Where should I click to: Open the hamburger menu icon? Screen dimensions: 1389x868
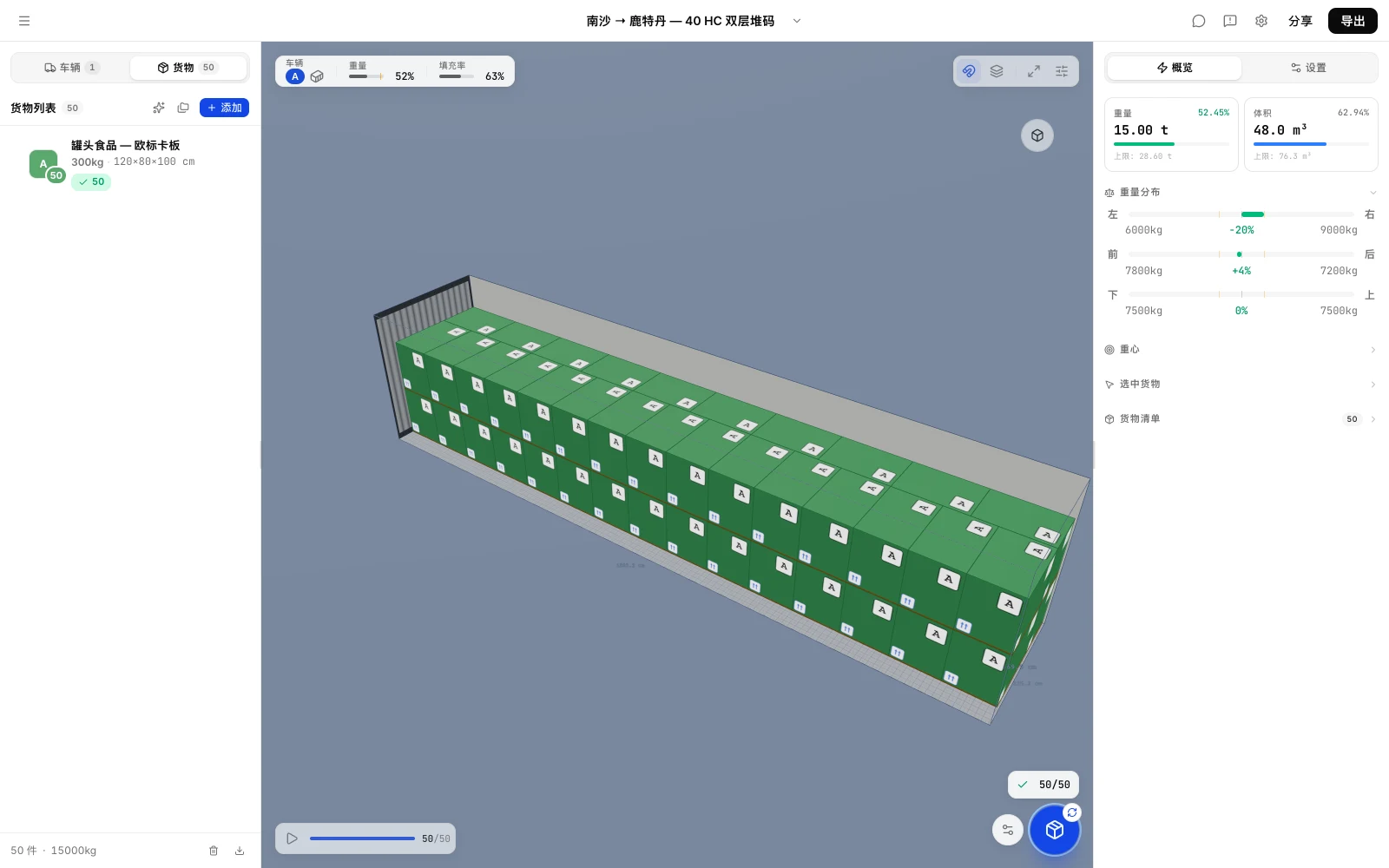tap(24, 21)
